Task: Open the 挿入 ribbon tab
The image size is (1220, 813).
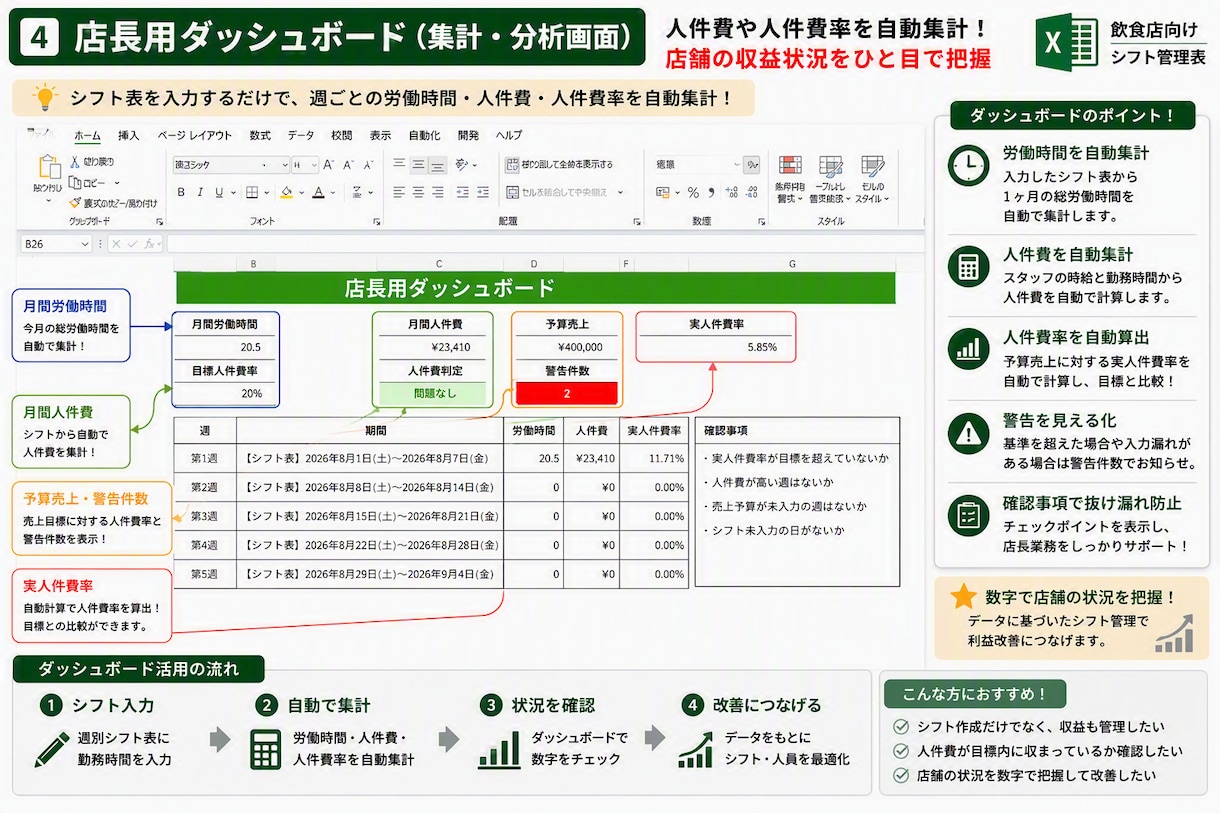Action: click(x=128, y=135)
